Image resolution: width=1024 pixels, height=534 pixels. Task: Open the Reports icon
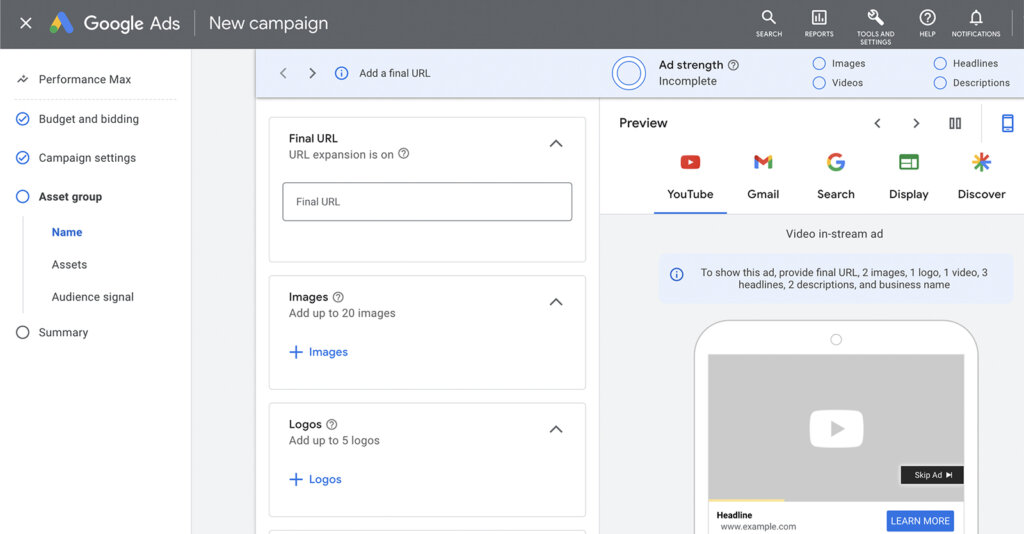(819, 24)
